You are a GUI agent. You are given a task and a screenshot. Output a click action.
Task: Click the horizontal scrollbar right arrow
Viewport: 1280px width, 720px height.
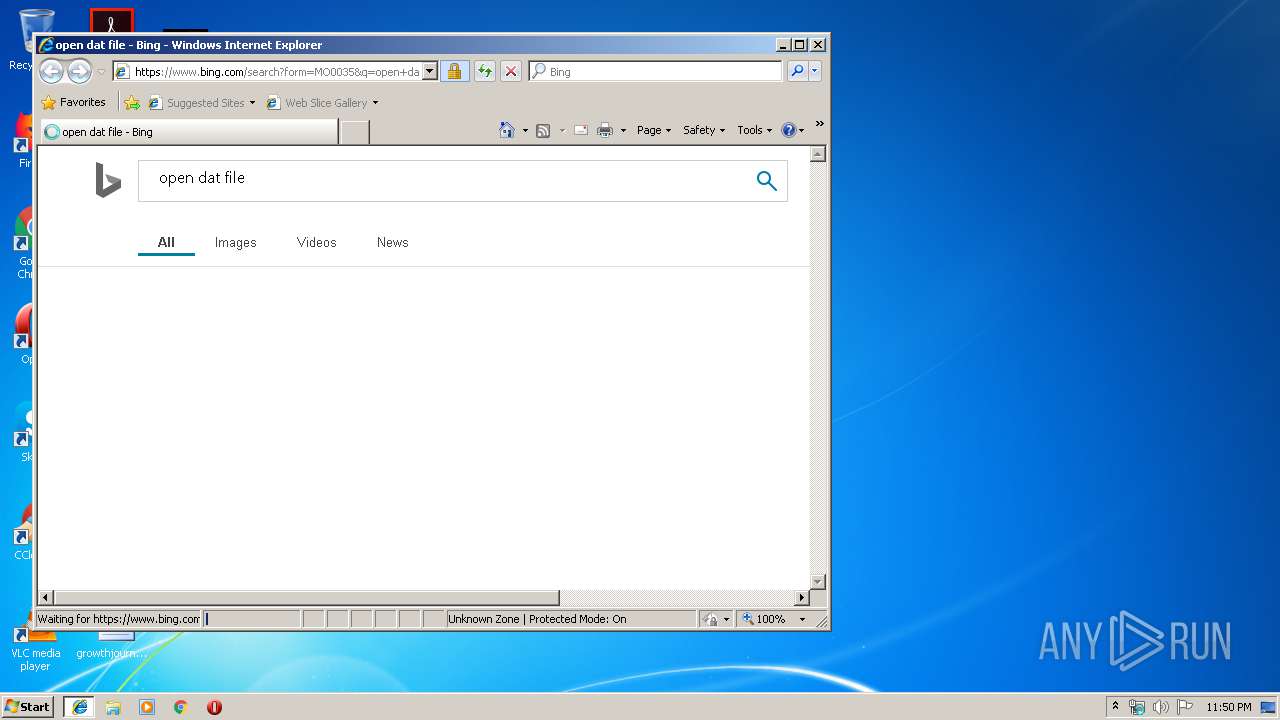click(x=801, y=597)
